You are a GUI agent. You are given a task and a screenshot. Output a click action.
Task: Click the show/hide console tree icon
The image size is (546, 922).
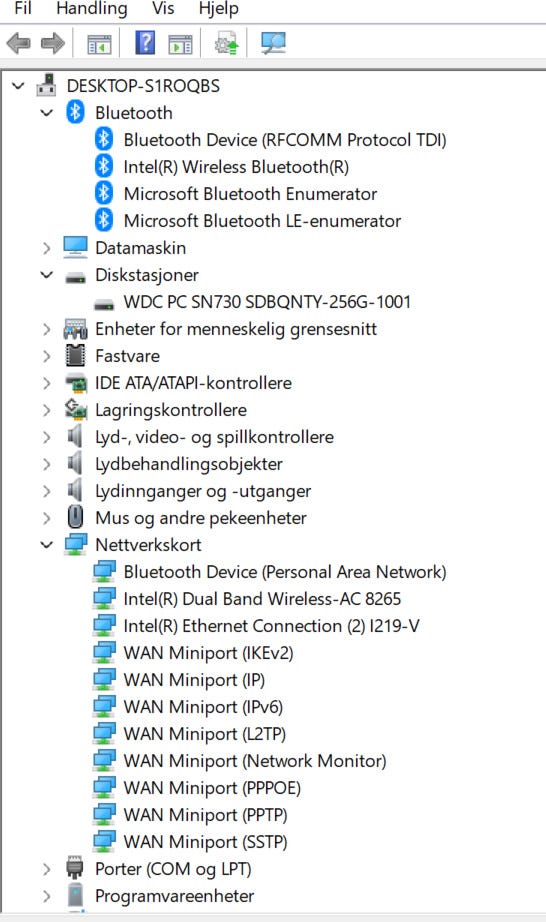click(99, 44)
